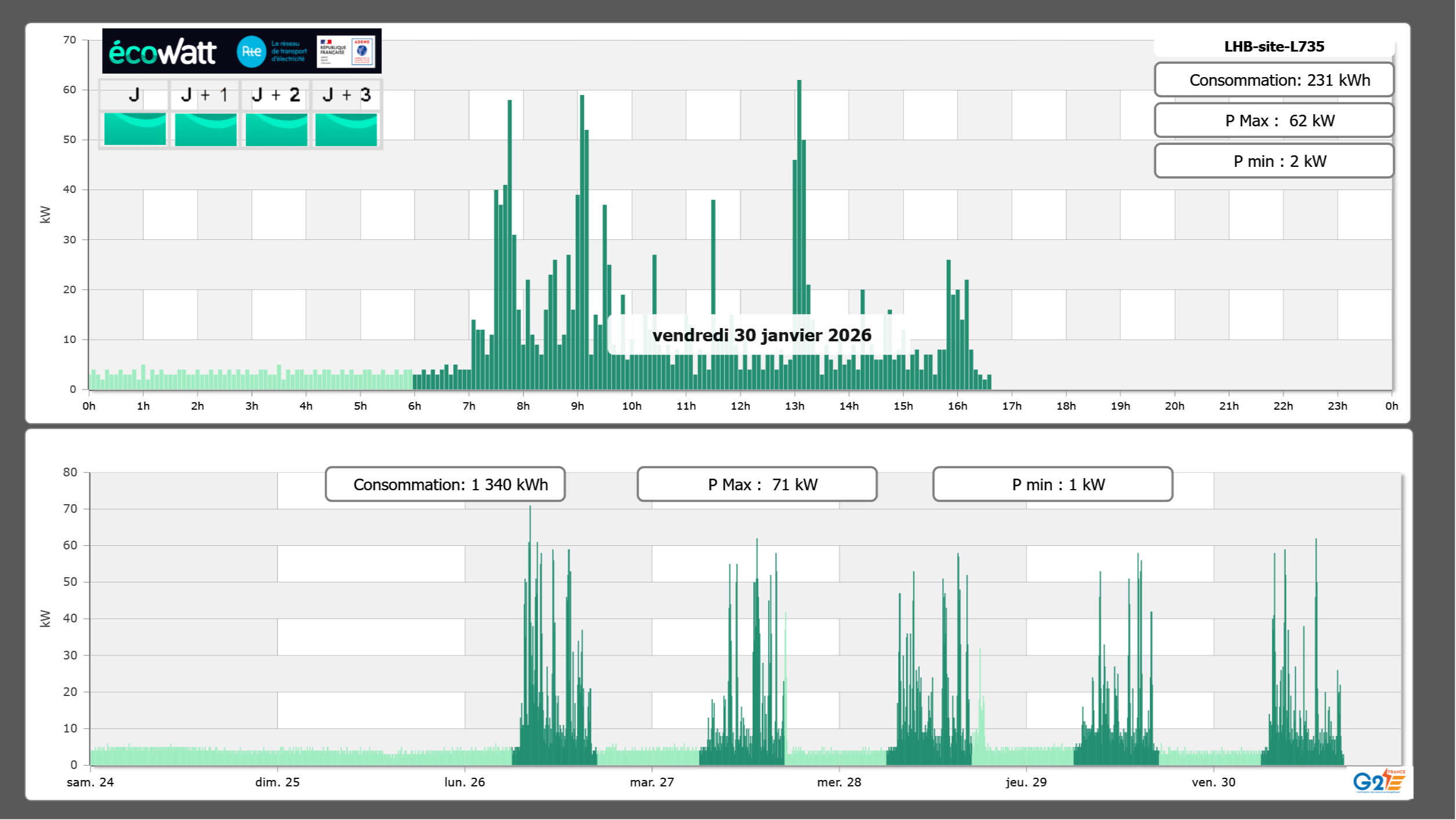1456x820 pixels.
Task: Click the P Max : 71 kW weekly box
Action: tap(757, 484)
